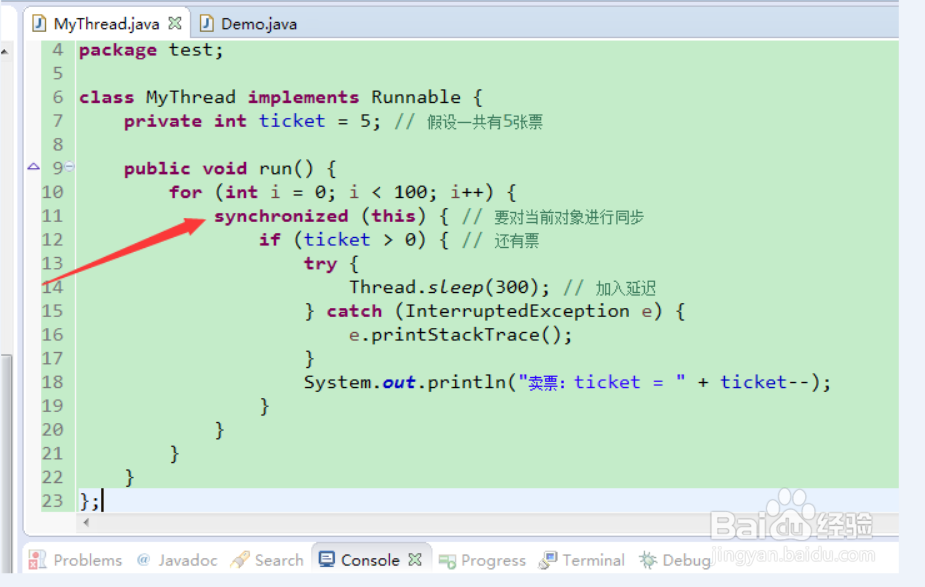Click 'MyThread' class name on line 6

pyautogui.click(x=191, y=97)
